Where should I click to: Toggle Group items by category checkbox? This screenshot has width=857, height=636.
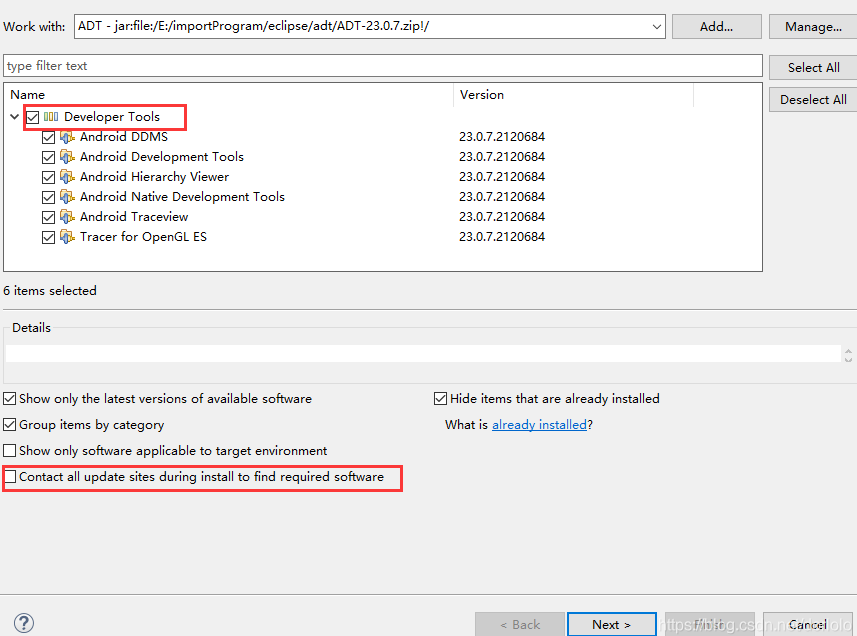pos(9,425)
